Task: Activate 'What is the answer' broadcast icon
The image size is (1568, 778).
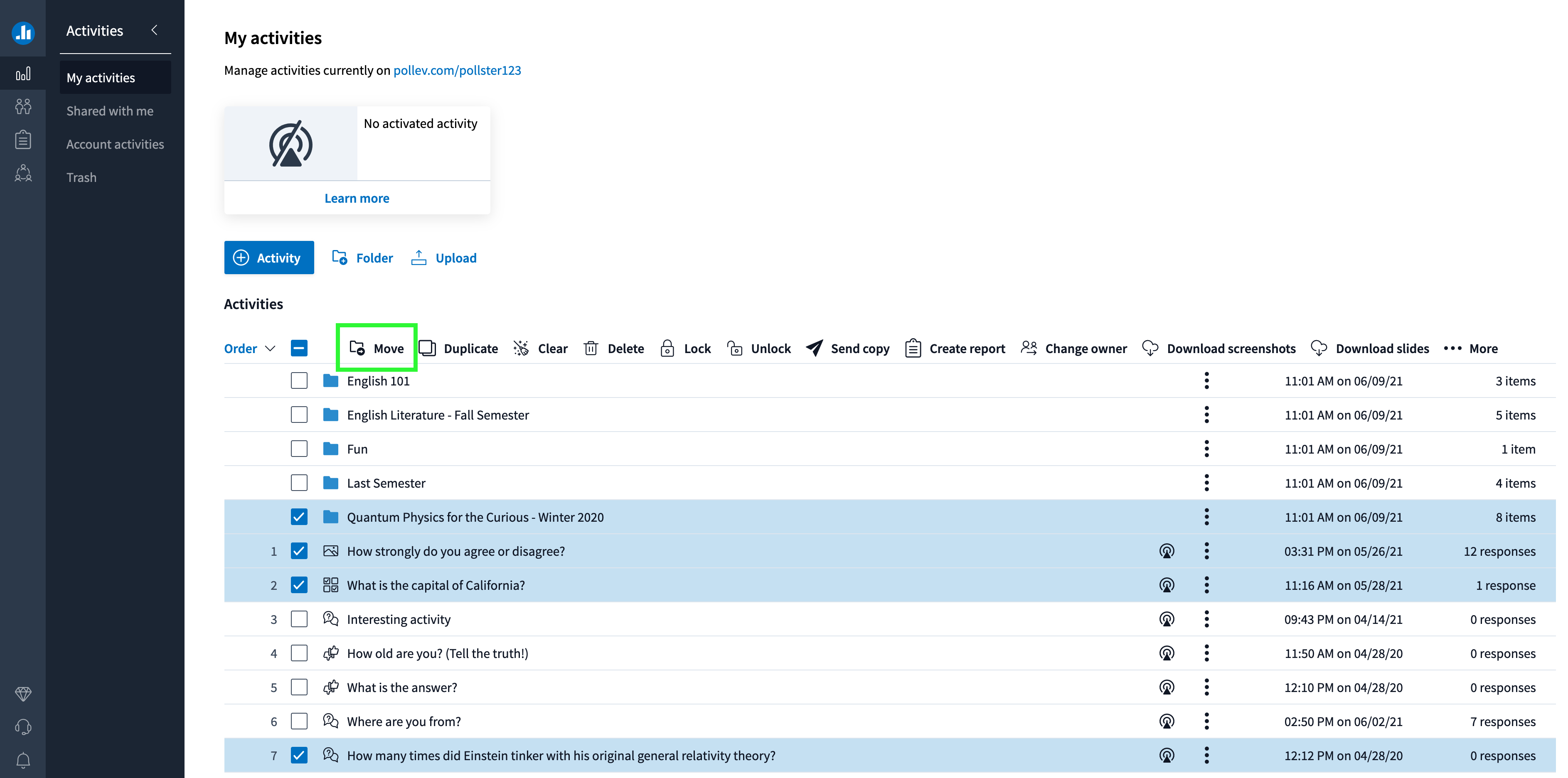Action: click(1166, 687)
